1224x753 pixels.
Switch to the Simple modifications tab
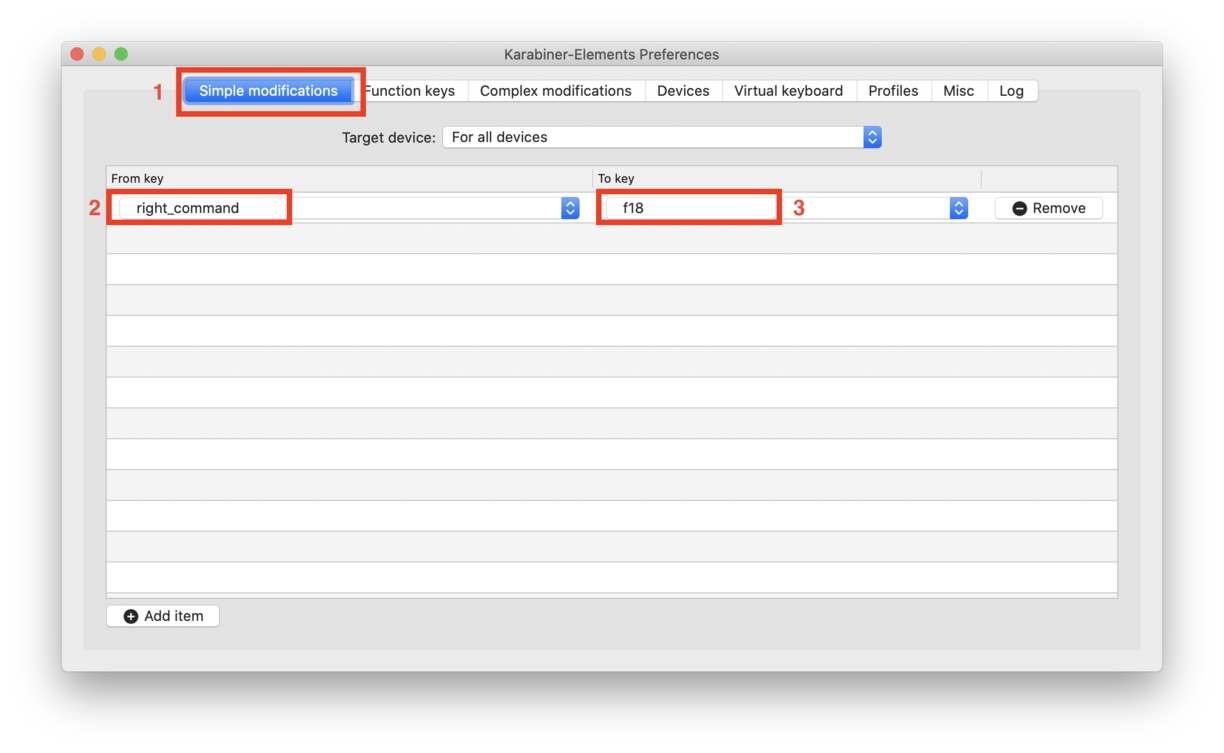pyautogui.click(x=268, y=91)
